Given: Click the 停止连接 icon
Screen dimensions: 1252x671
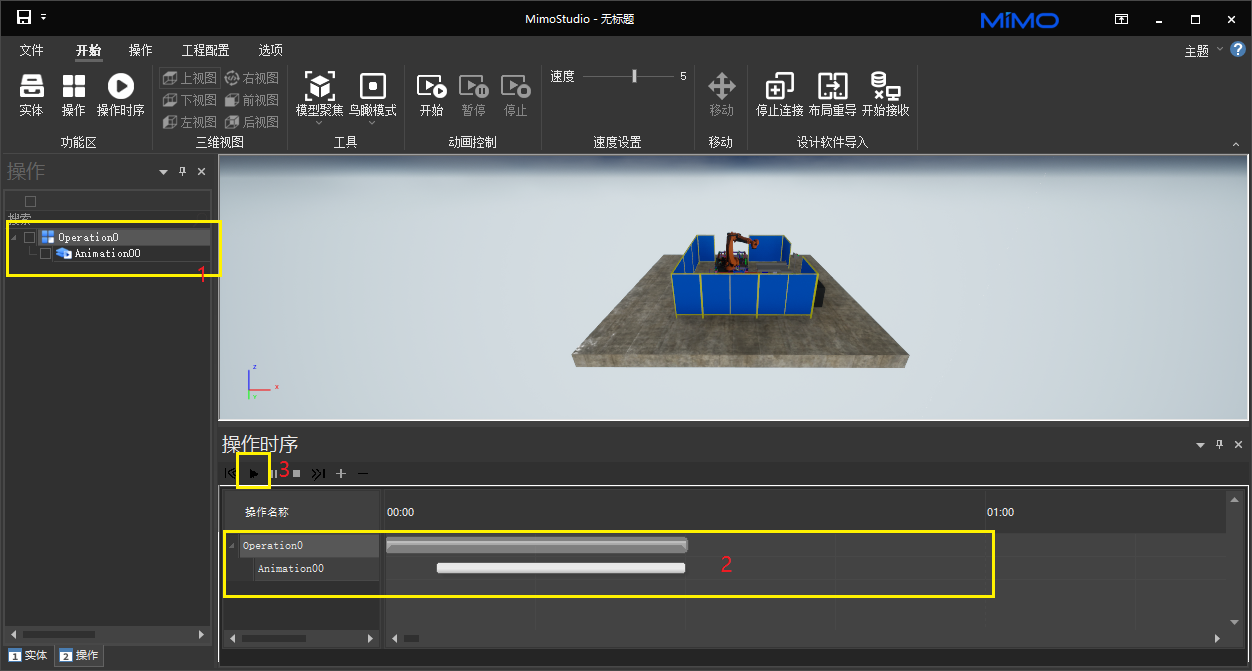Looking at the screenshot, I should [779, 87].
